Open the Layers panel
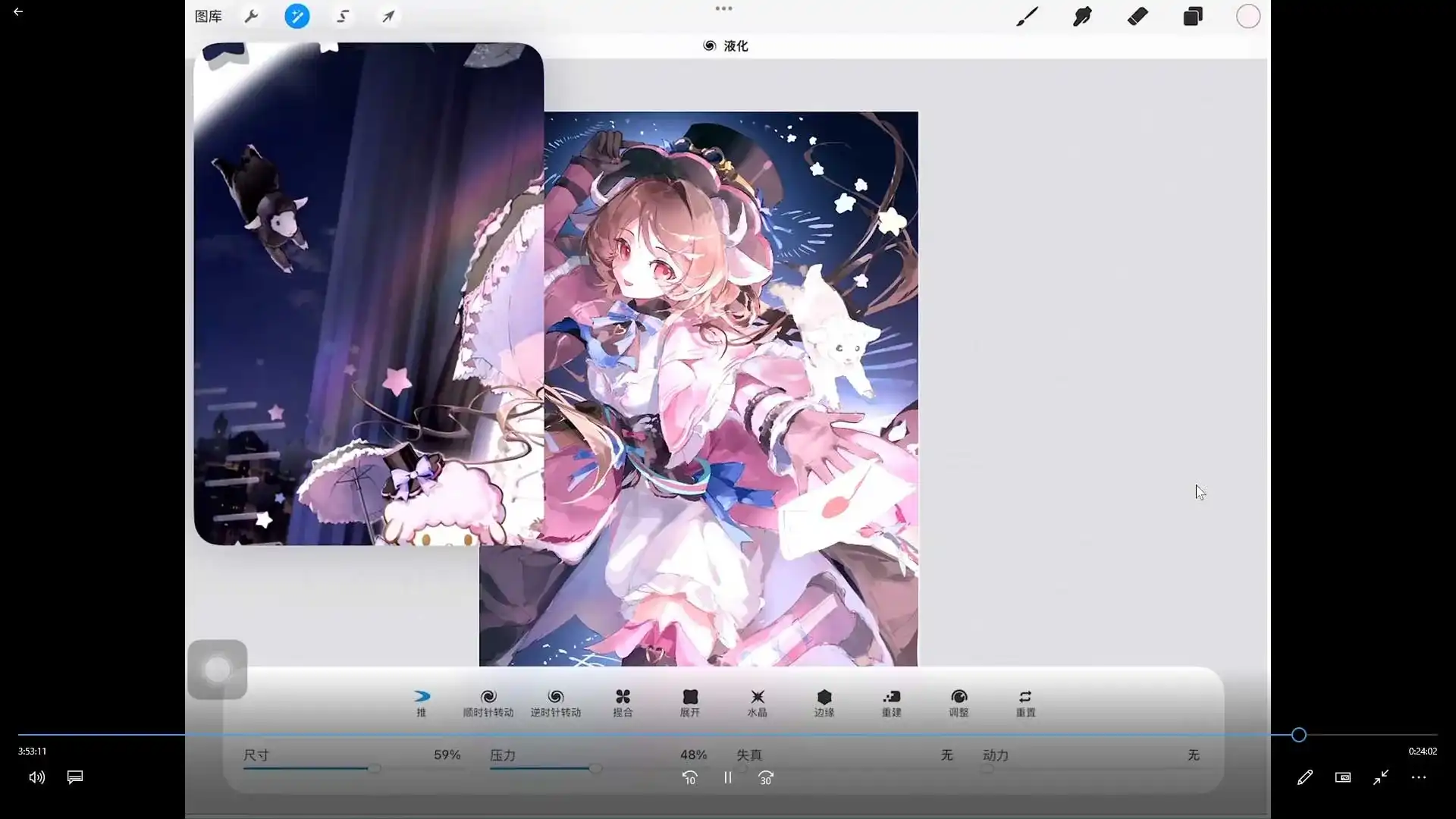Screen dimensions: 1456x819 1193,16
